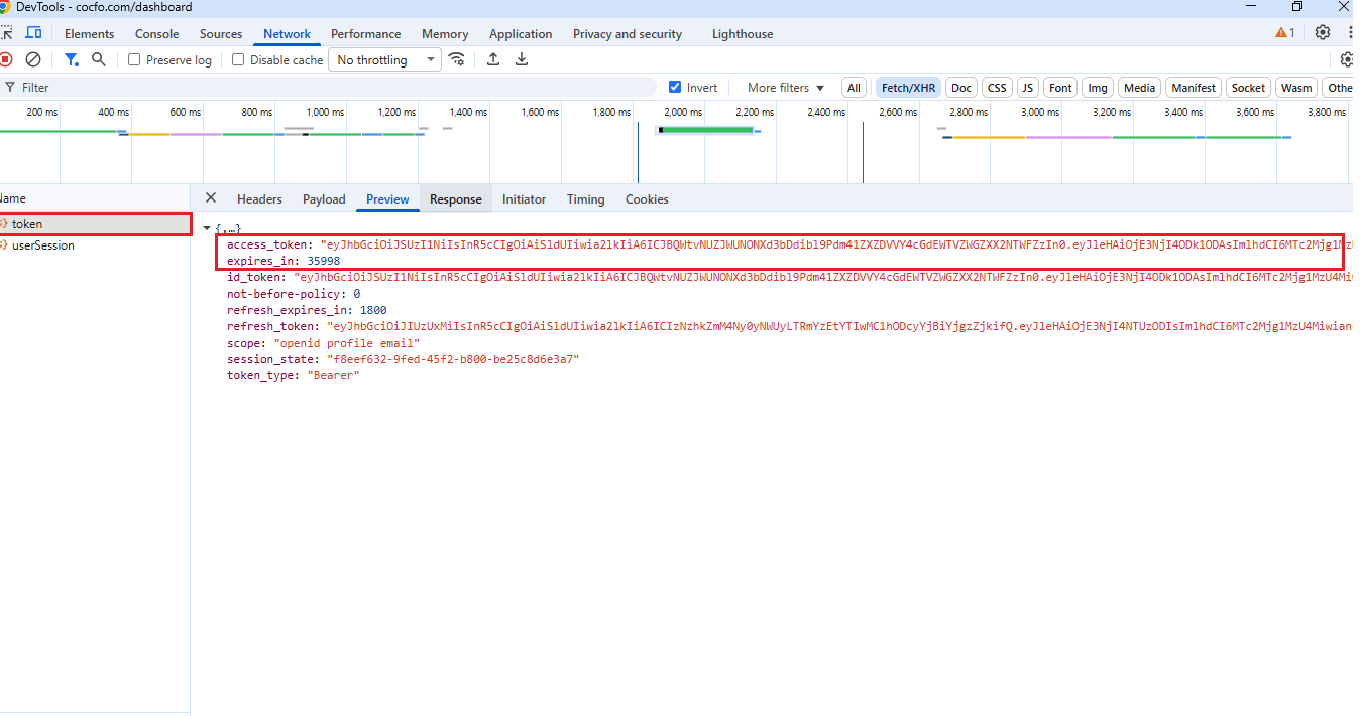Screen dimensions: 1360x716
Task: Click the expires_in value 35998
Action: [x=324, y=261]
